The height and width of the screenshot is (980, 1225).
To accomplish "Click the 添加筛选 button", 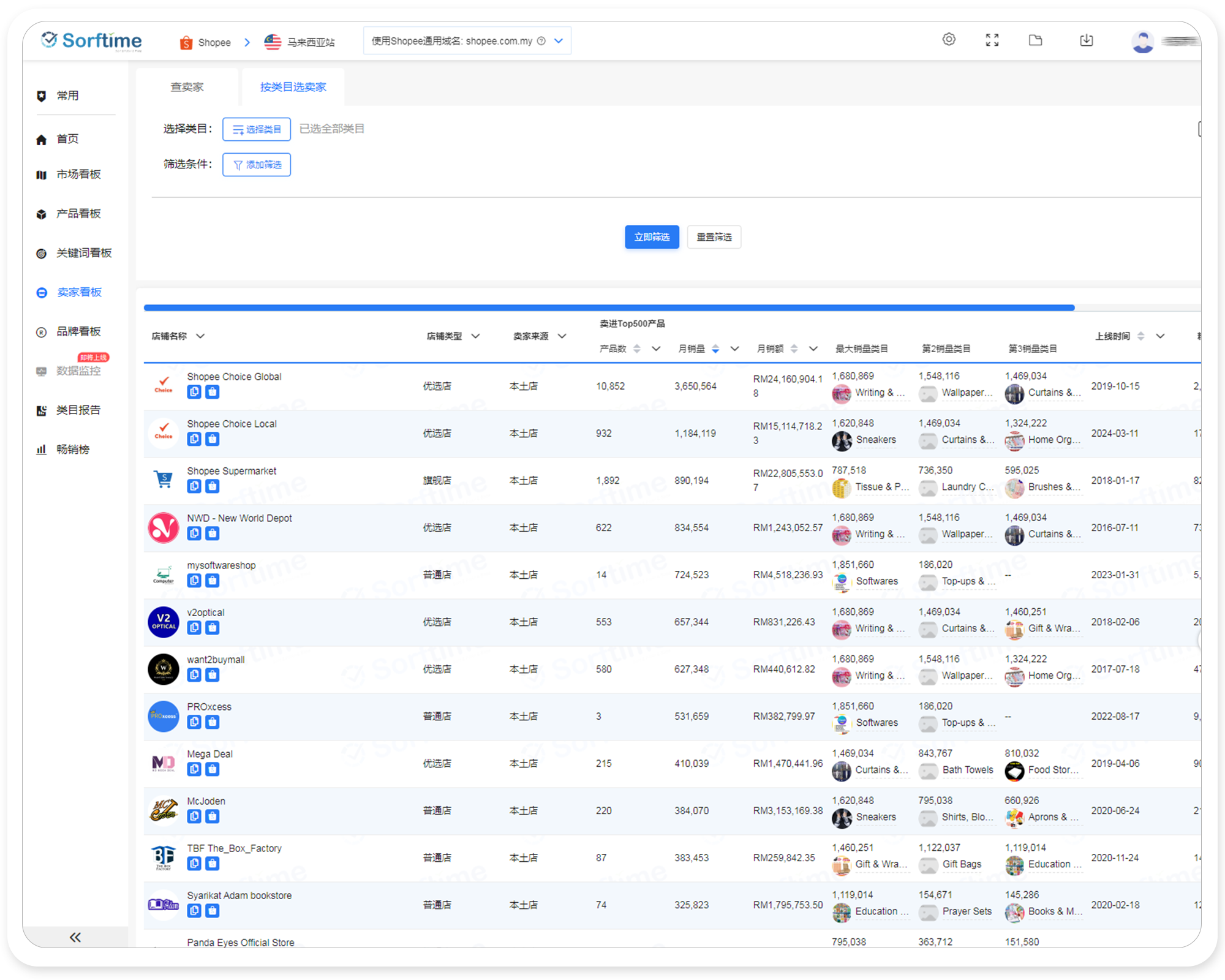I will point(257,165).
